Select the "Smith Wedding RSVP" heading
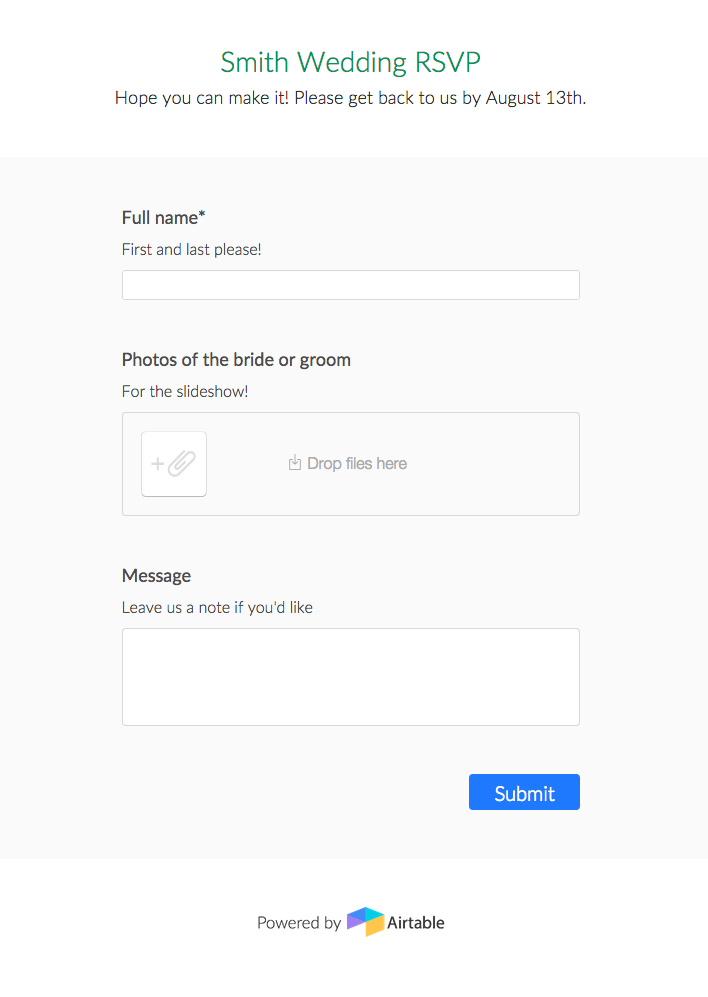This screenshot has height=997, width=708. [x=350, y=62]
